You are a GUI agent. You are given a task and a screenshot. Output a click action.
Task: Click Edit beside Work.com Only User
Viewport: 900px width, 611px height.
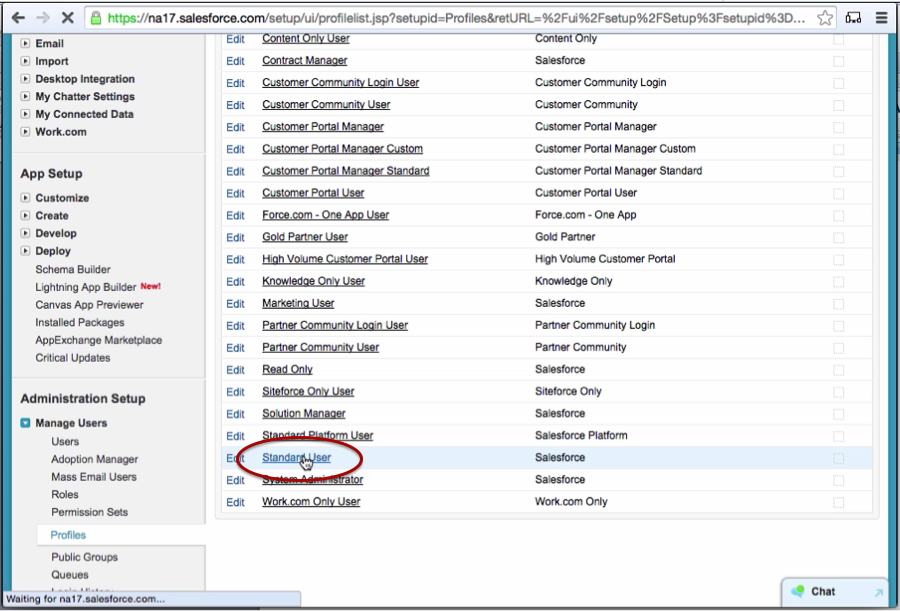tap(235, 502)
